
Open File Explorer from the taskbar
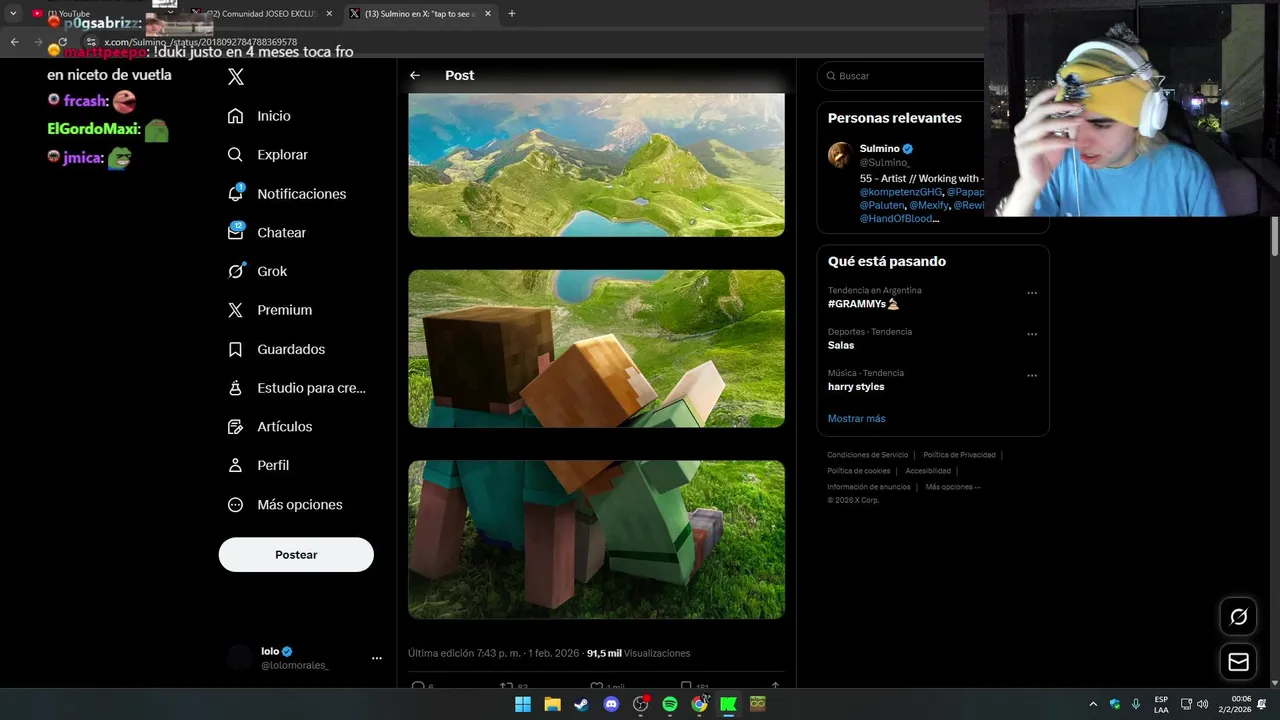click(x=552, y=704)
